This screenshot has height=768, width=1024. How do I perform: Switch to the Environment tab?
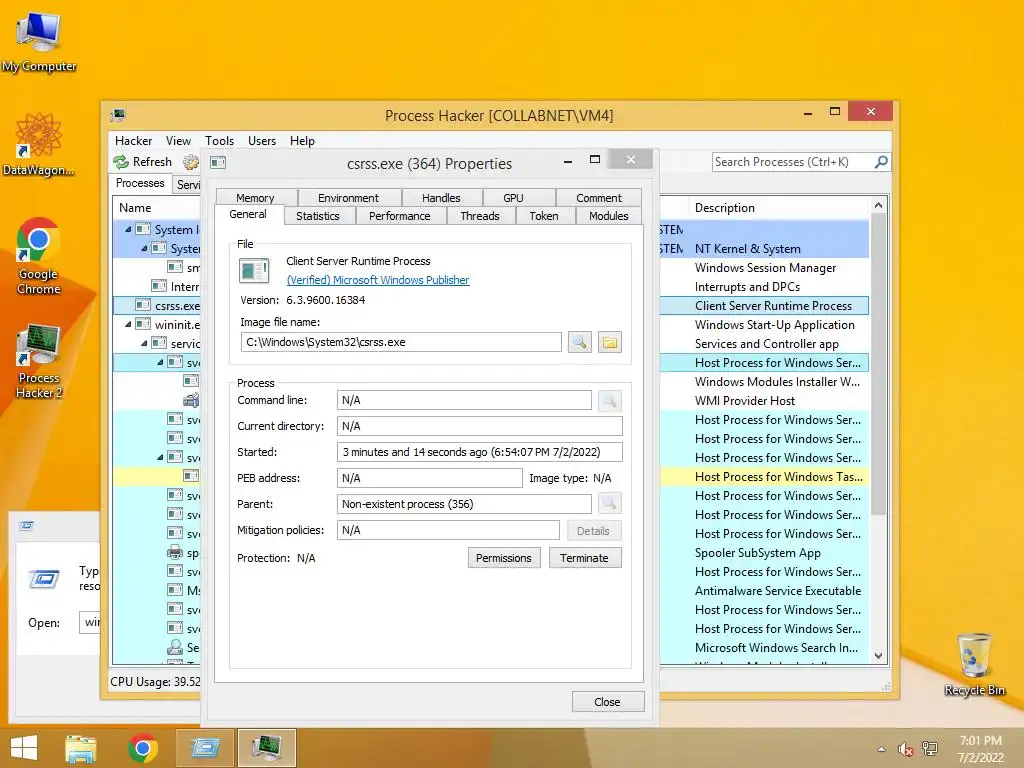coord(348,198)
